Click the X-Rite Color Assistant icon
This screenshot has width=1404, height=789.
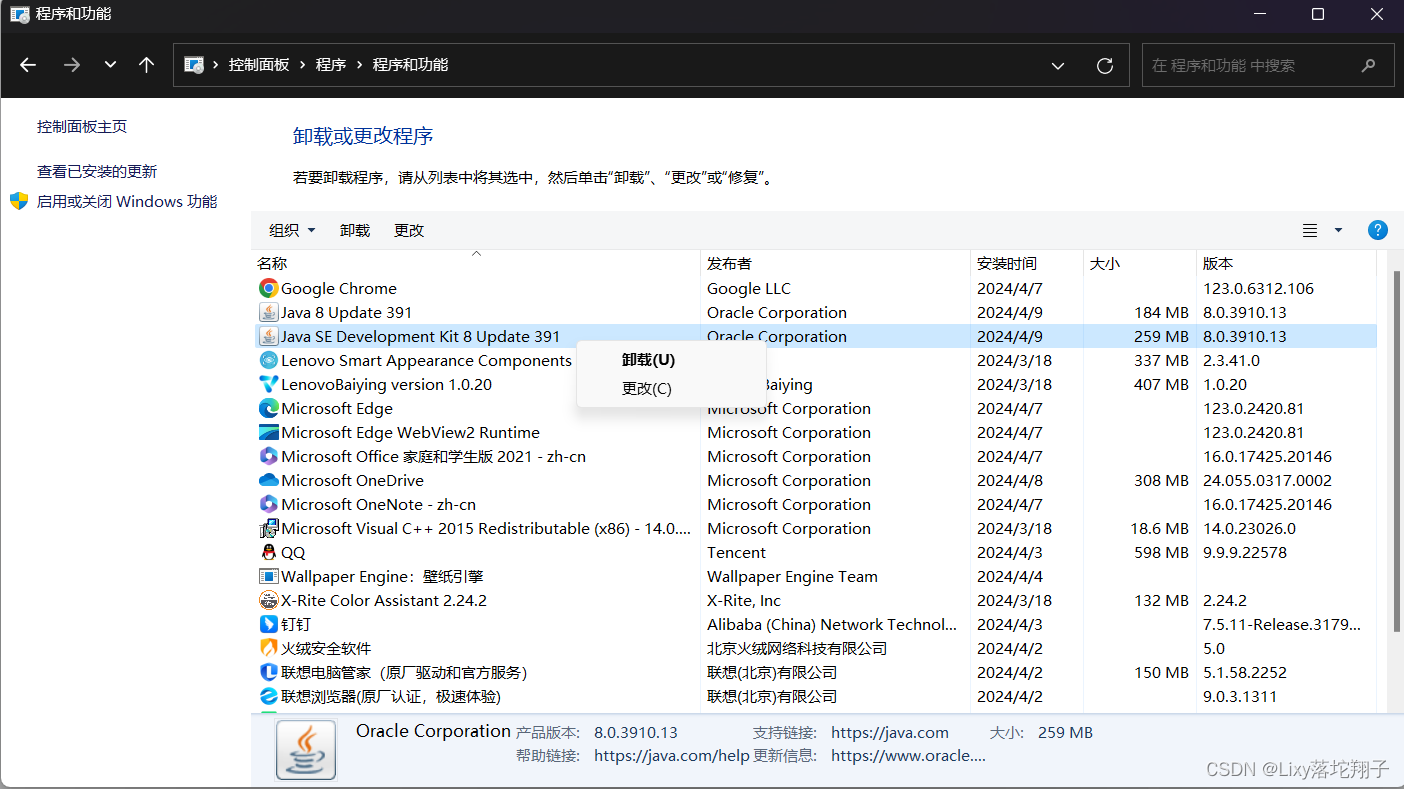[x=268, y=600]
